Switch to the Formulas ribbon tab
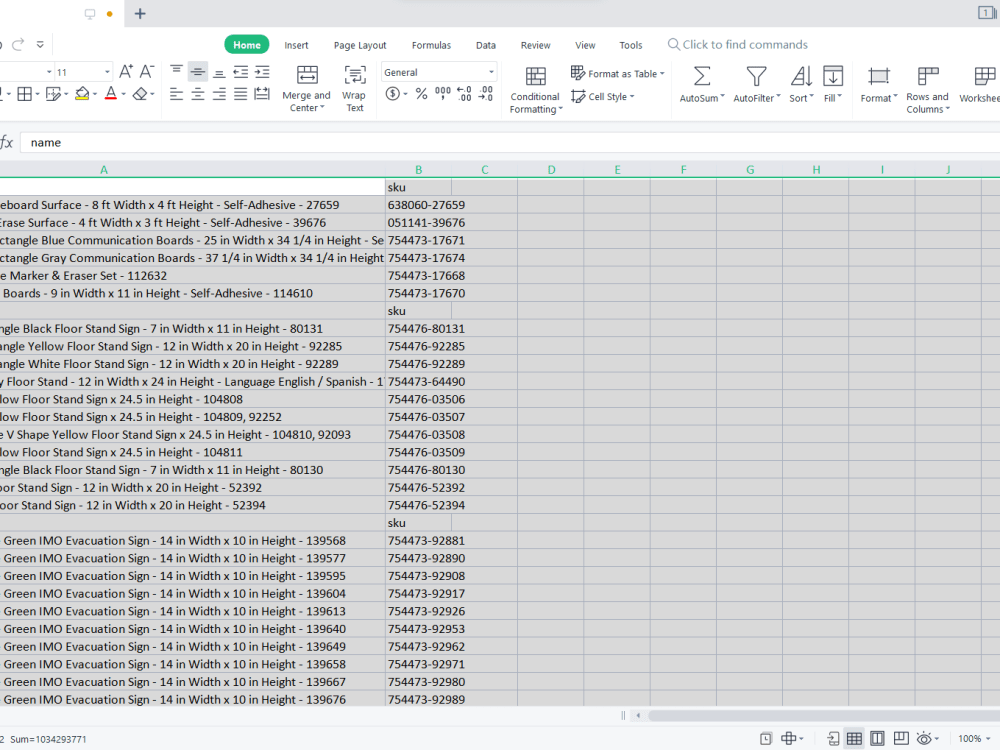The height and width of the screenshot is (750, 1000). click(431, 45)
